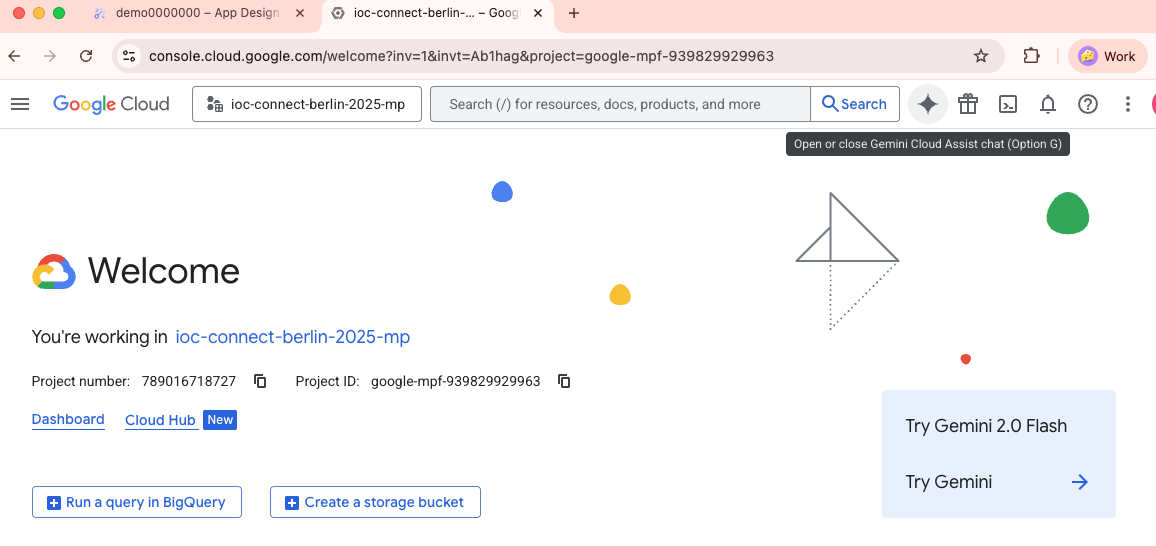Click the blue Search button
1156x546 pixels.
click(x=854, y=104)
